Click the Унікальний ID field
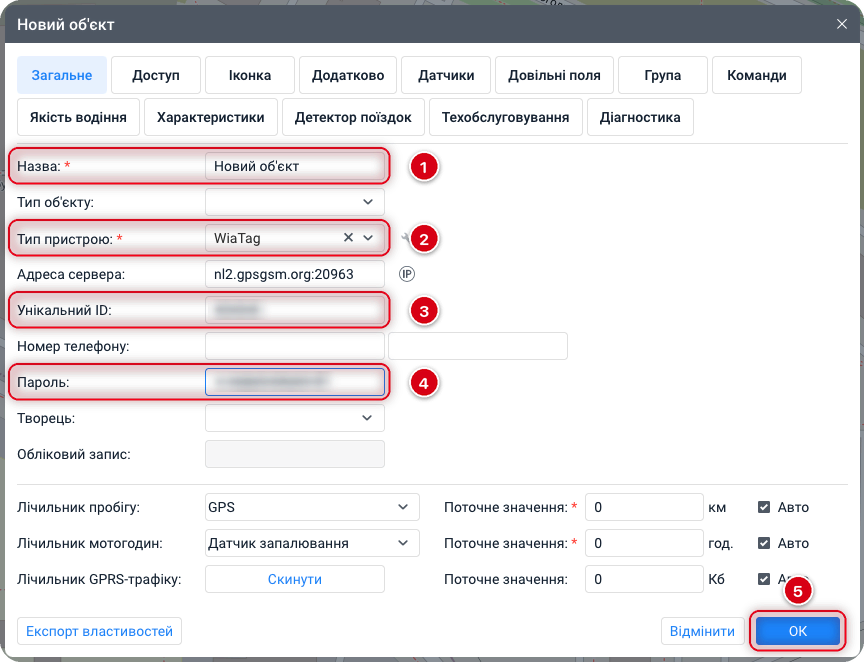 (x=295, y=310)
